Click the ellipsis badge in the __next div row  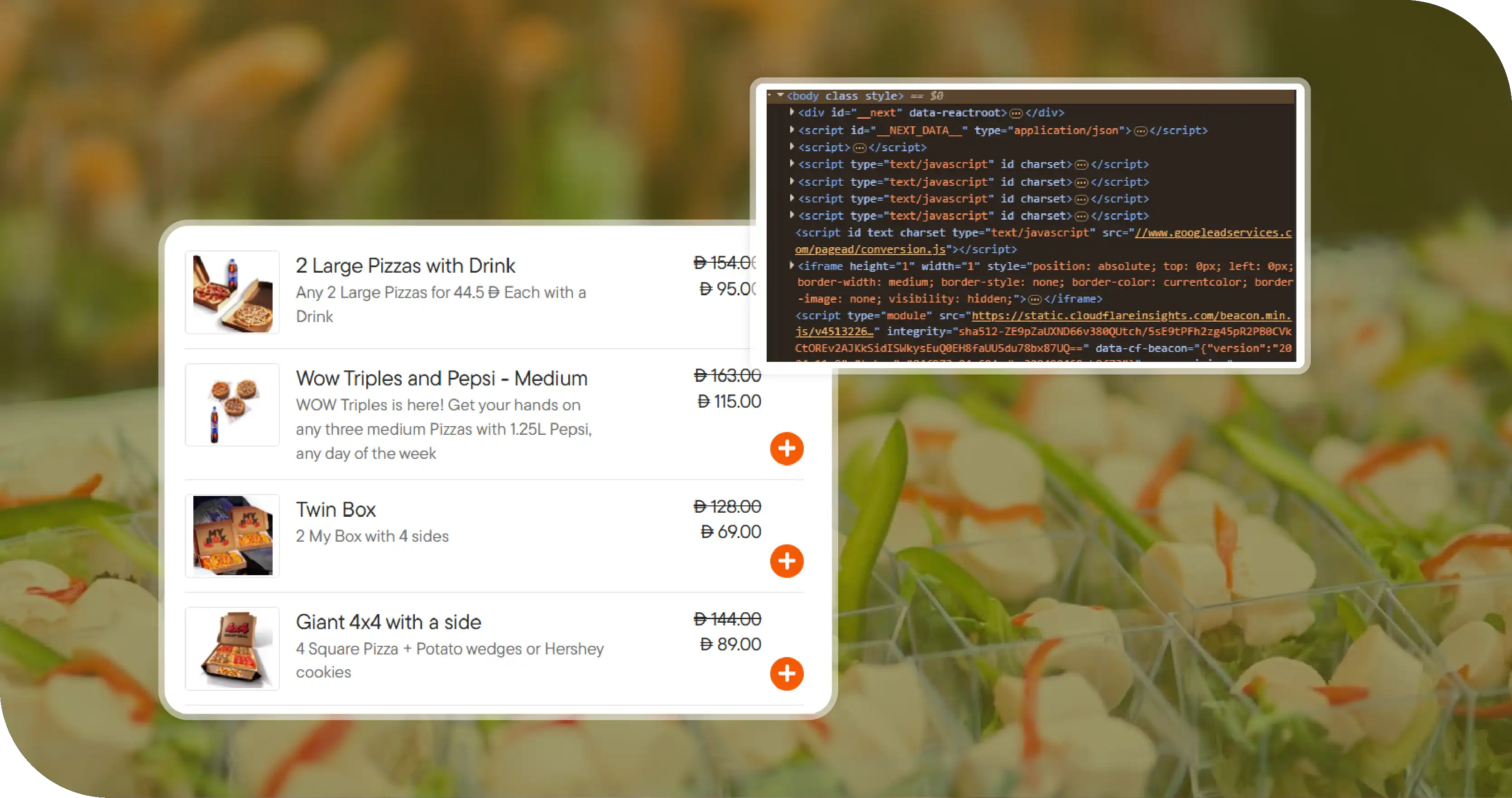click(1016, 113)
